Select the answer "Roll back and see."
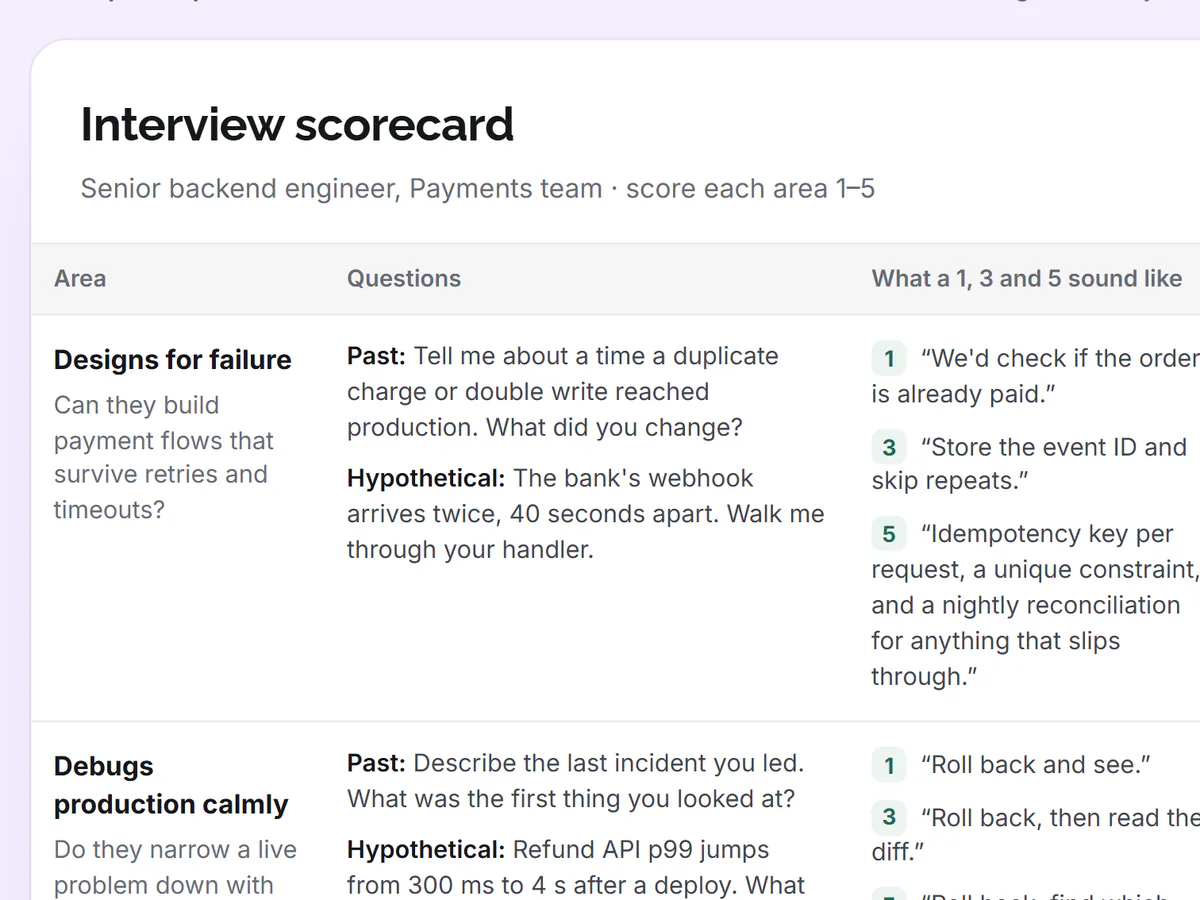 (1036, 765)
